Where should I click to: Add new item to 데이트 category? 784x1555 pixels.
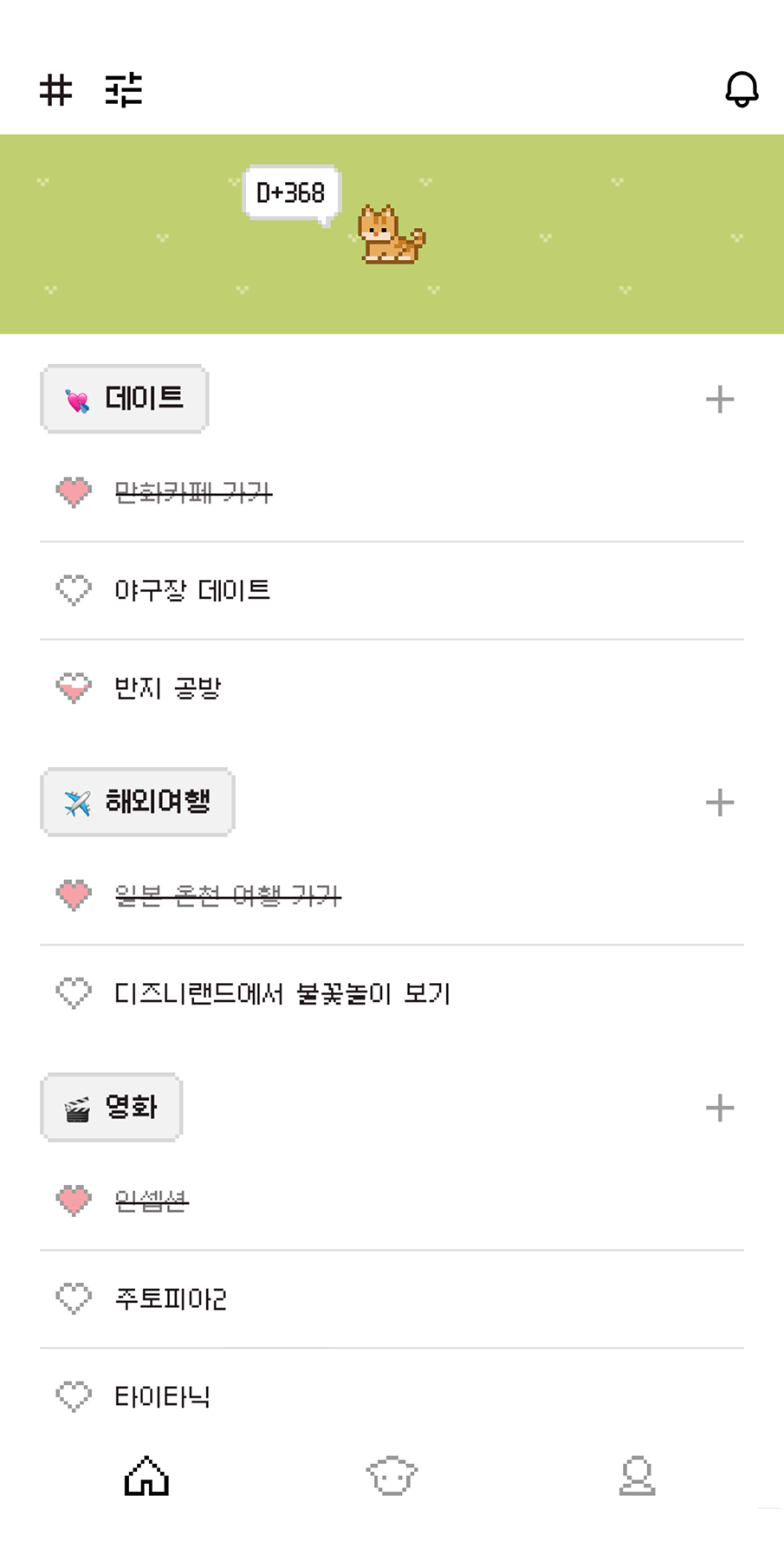(x=720, y=400)
